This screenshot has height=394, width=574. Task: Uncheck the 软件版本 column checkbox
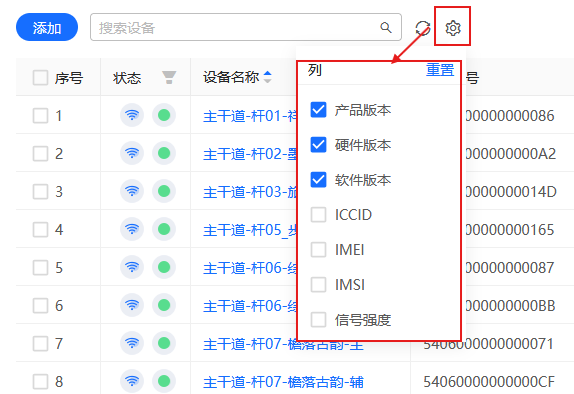[318, 180]
